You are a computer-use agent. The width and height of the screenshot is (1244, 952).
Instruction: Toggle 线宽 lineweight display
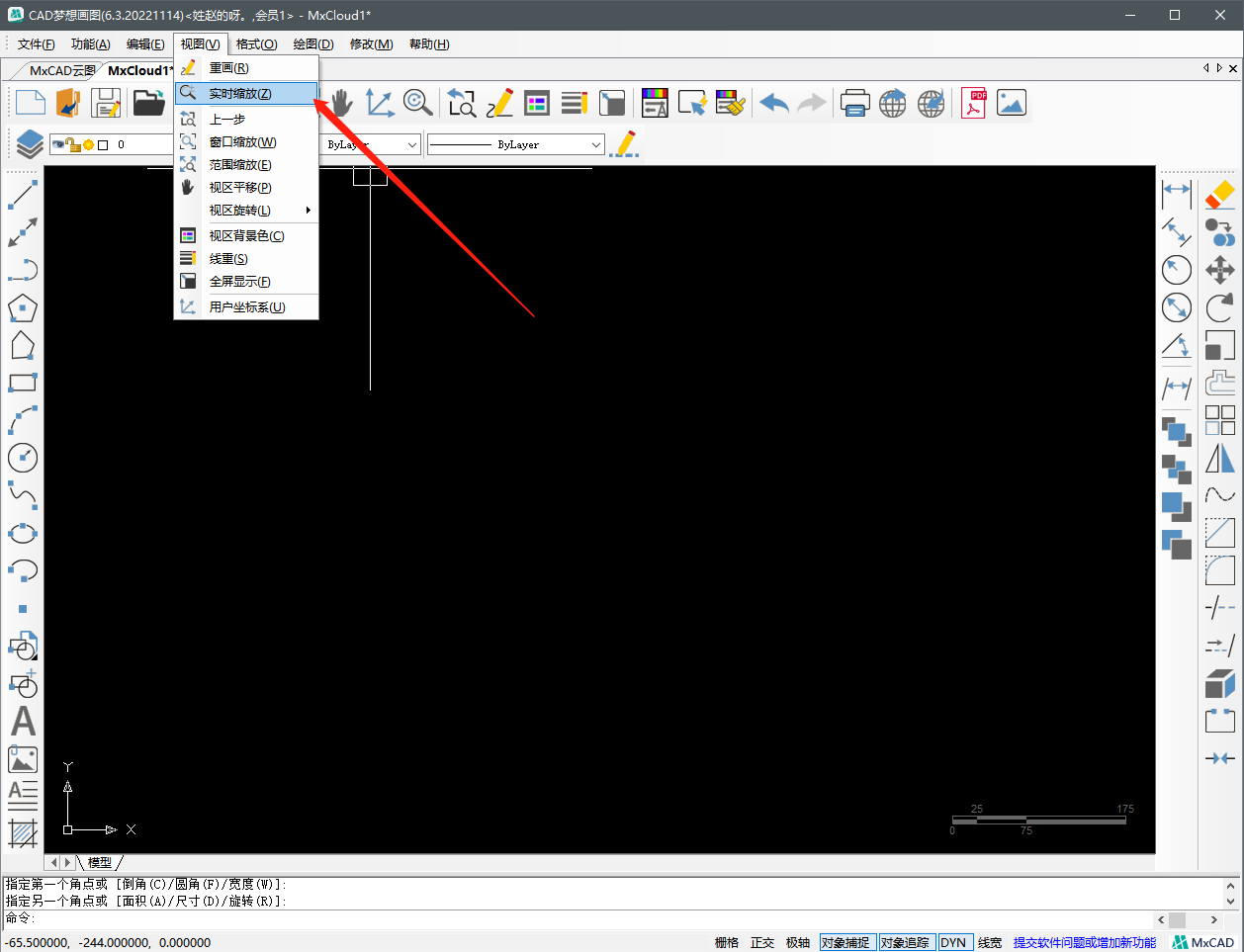coord(990,942)
